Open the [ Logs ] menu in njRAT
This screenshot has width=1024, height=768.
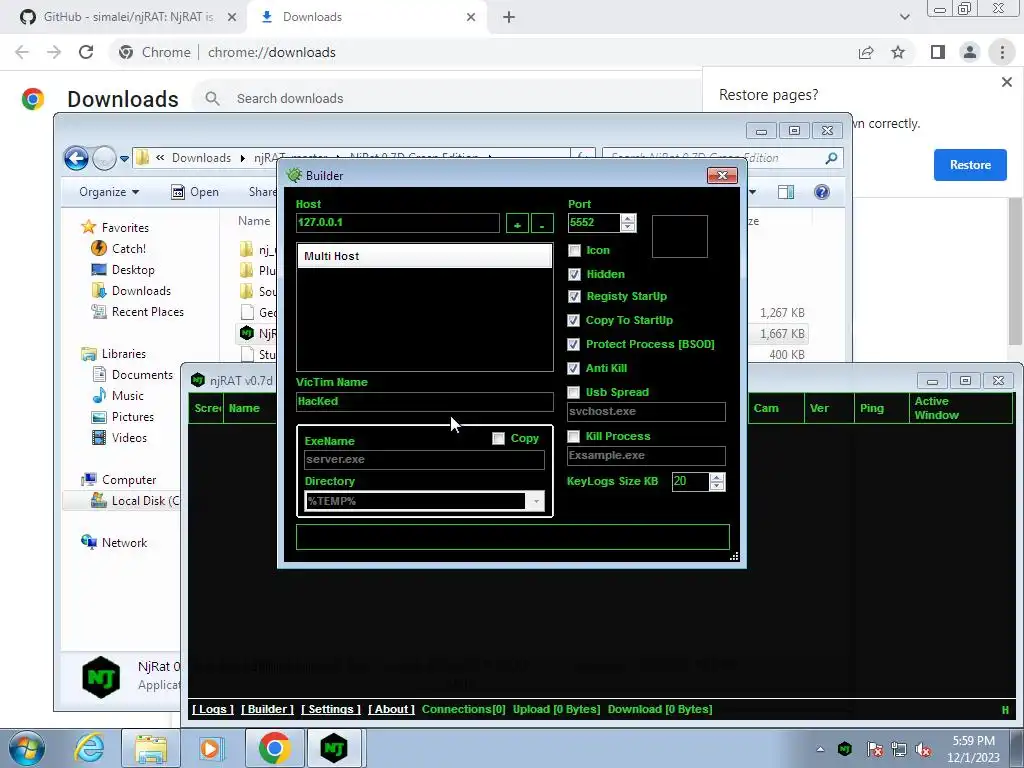(x=213, y=709)
